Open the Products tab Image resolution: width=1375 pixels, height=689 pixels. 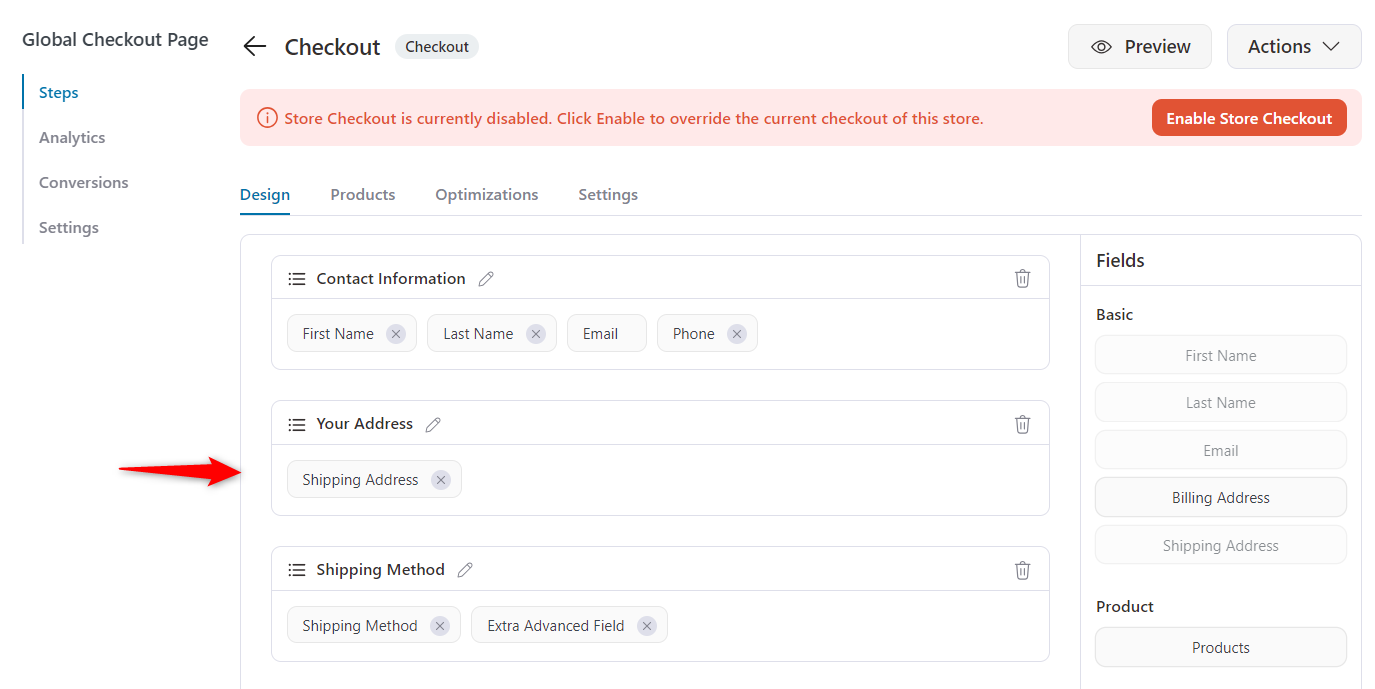363,195
